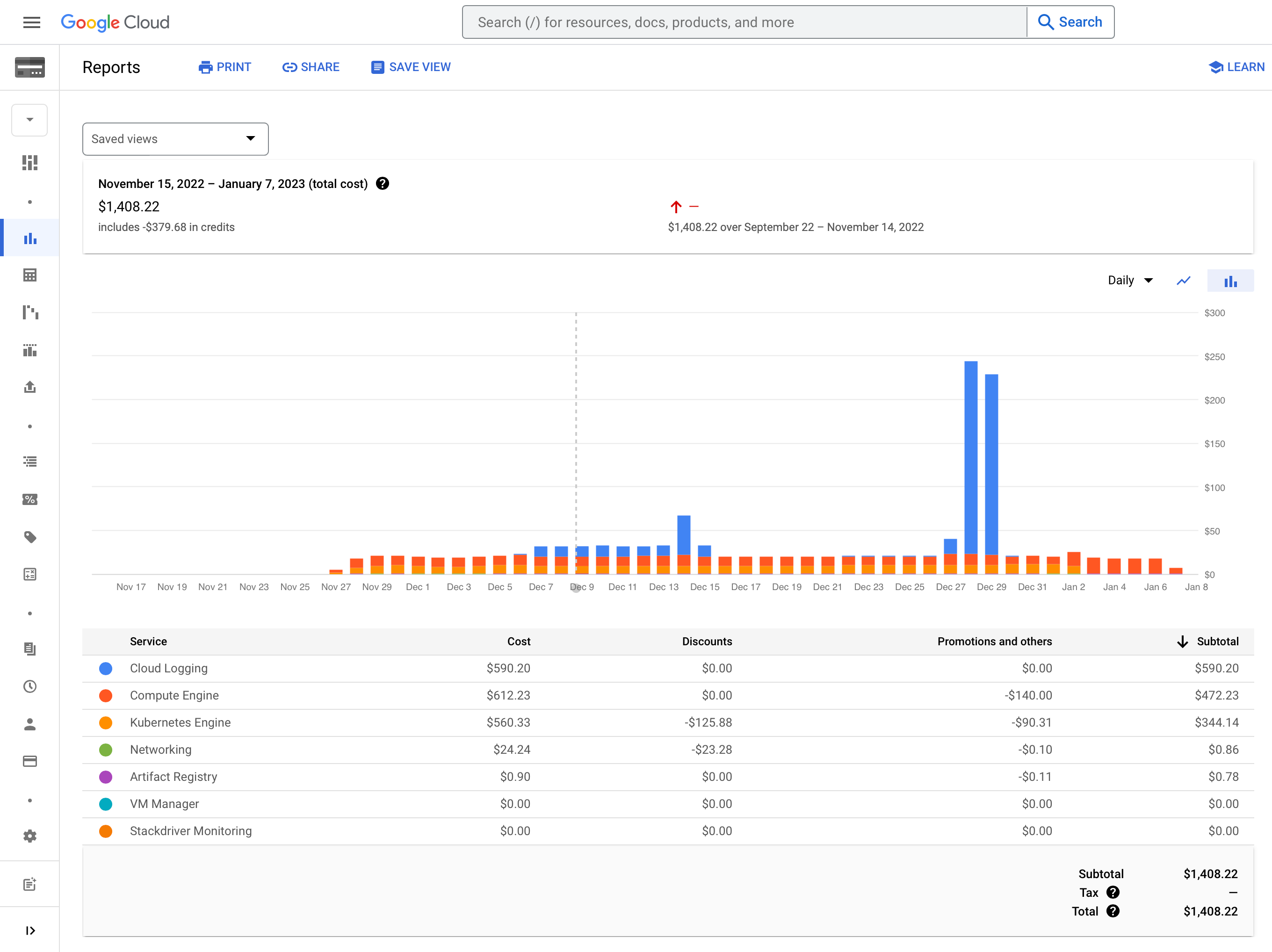Click the SAVE VIEW button
This screenshot has width=1272, height=952.
(x=411, y=67)
